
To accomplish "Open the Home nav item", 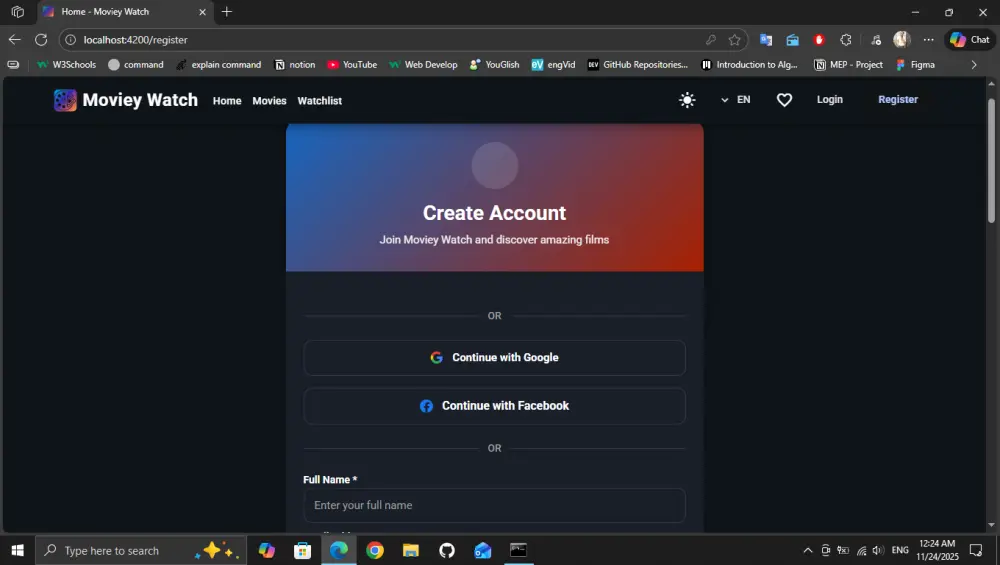I will point(227,101).
